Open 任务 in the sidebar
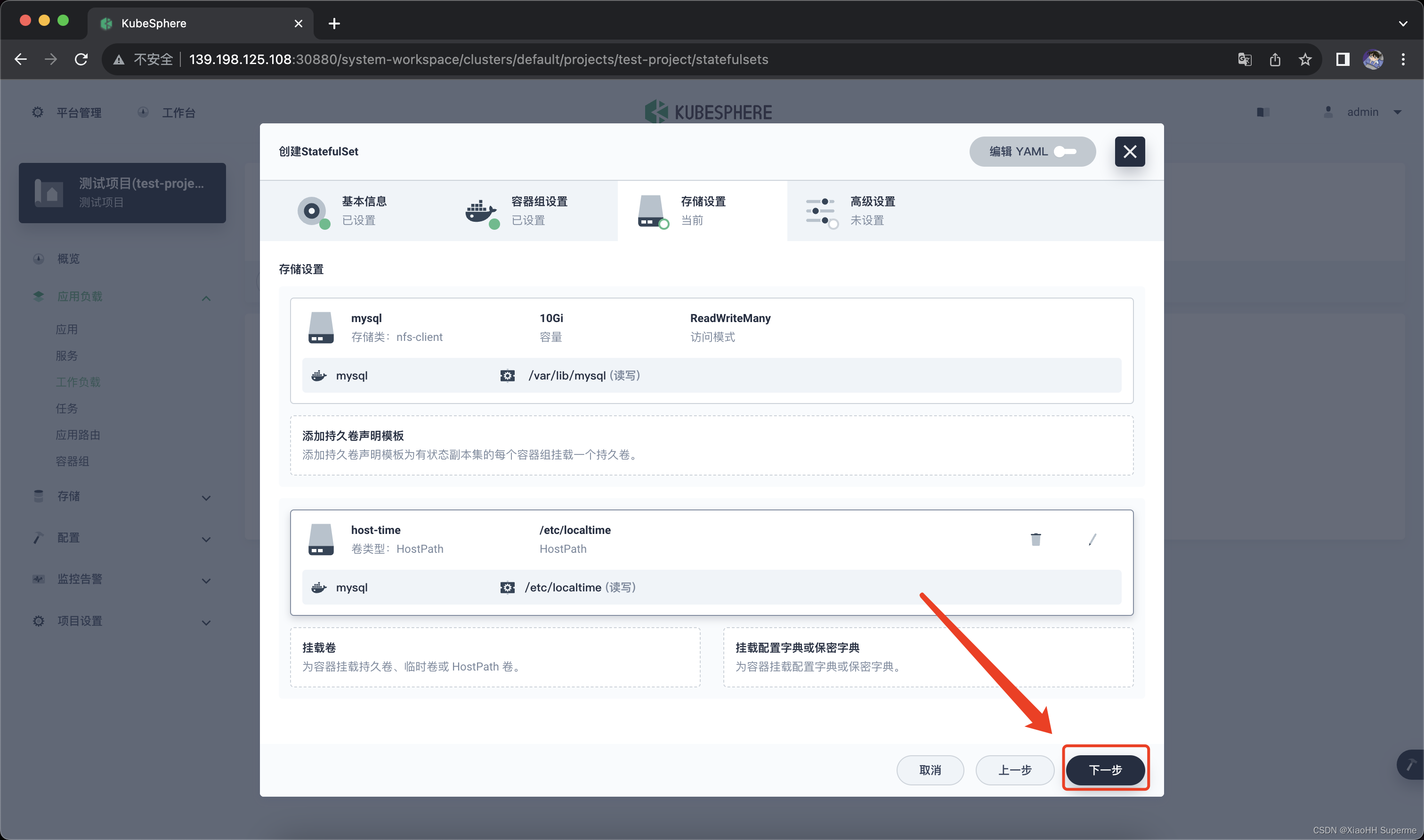 point(67,408)
